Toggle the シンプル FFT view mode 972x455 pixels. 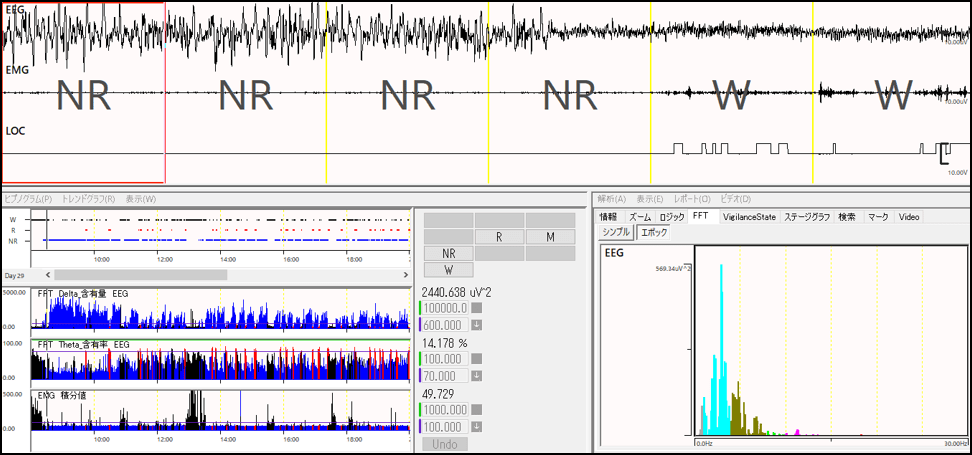pyautogui.click(x=615, y=232)
